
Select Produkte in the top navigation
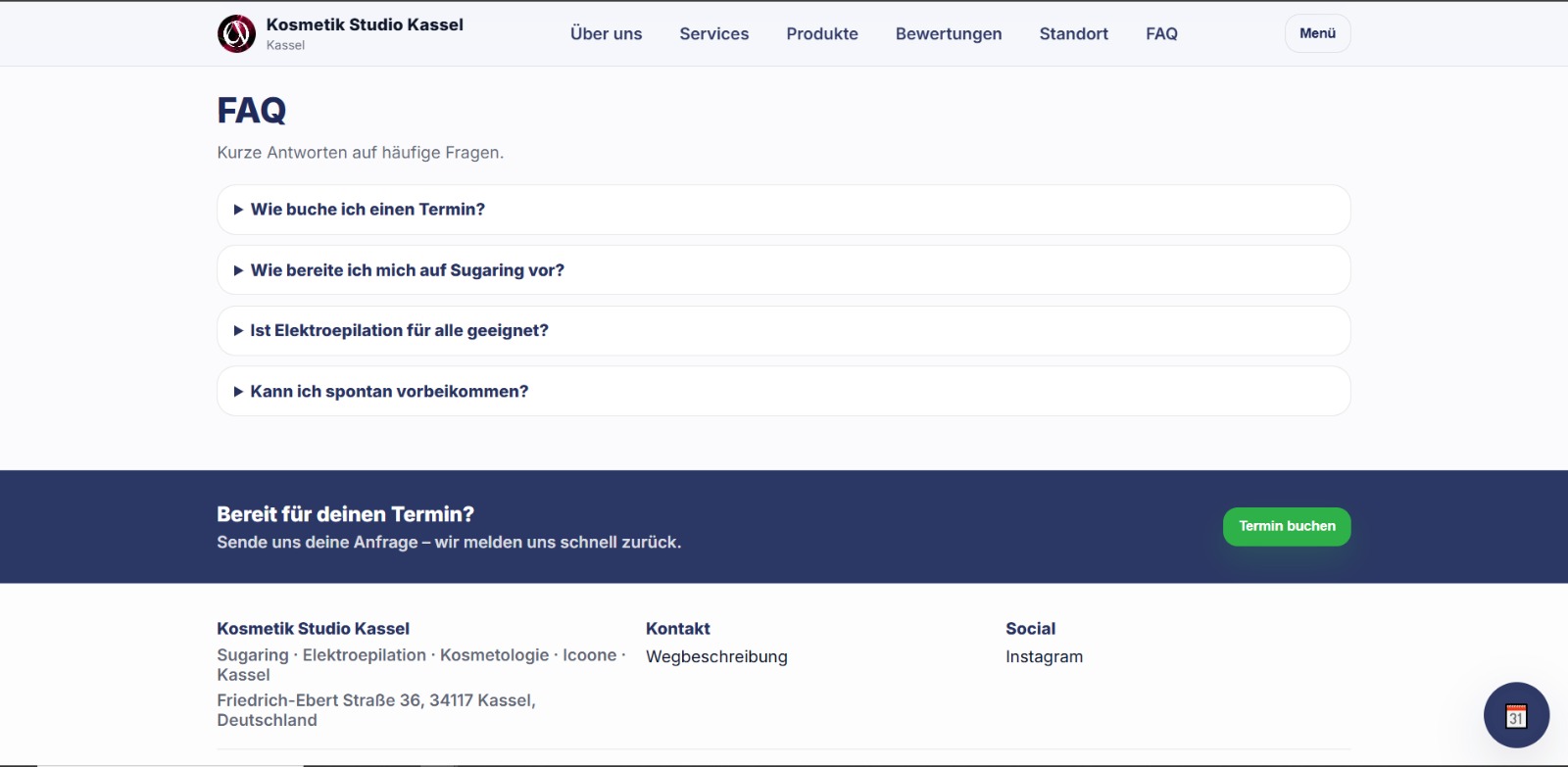(x=821, y=34)
